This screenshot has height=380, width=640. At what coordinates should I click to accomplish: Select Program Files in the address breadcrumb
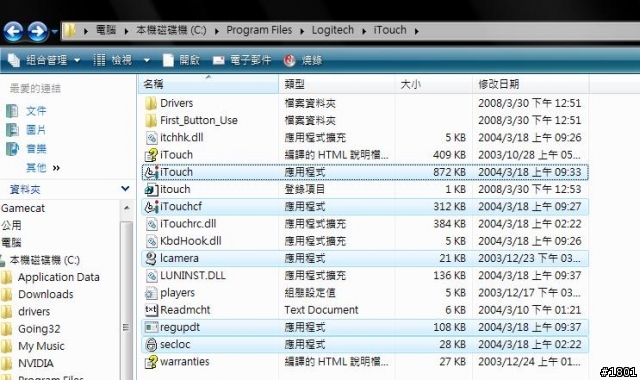[x=259, y=30]
